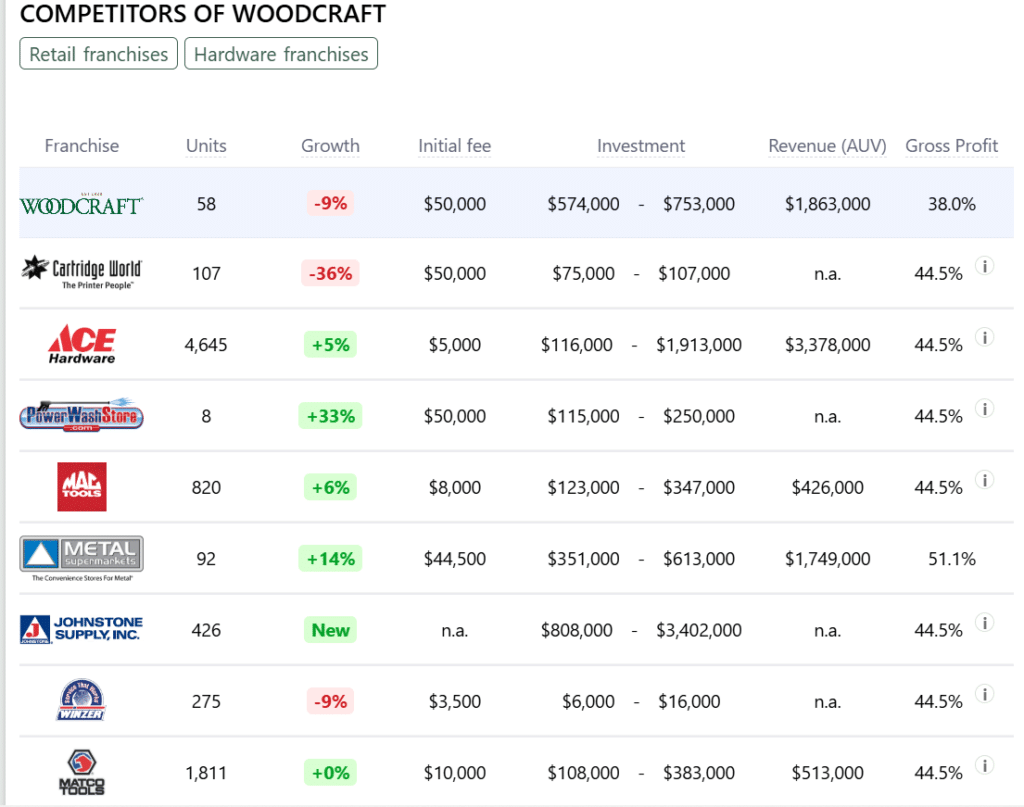The height and width of the screenshot is (807, 1024).
Task: Open the ACE Hardware logo
Action: point(82,344)
